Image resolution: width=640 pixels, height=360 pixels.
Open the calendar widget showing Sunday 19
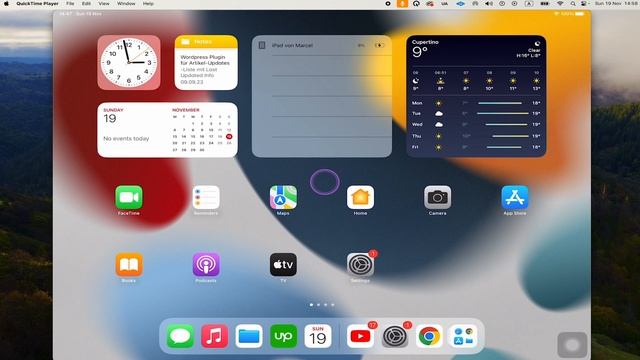pos(167,130)
